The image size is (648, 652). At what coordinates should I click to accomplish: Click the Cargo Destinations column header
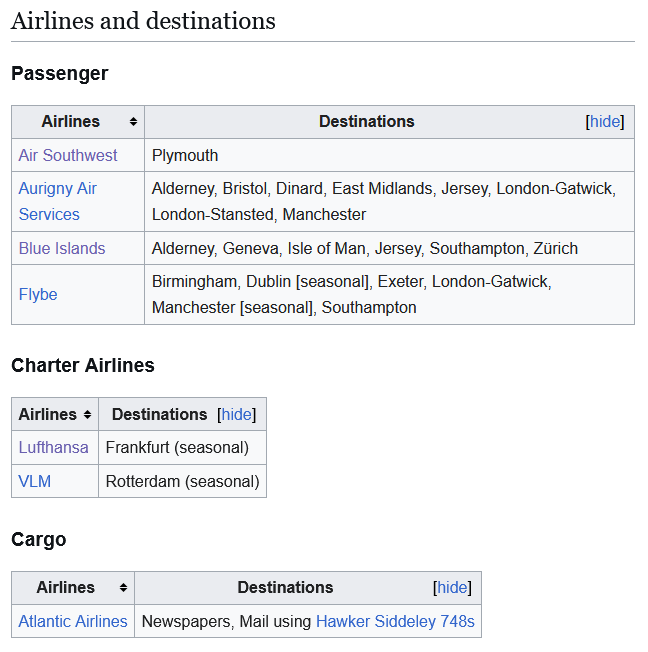coord(285,588)
